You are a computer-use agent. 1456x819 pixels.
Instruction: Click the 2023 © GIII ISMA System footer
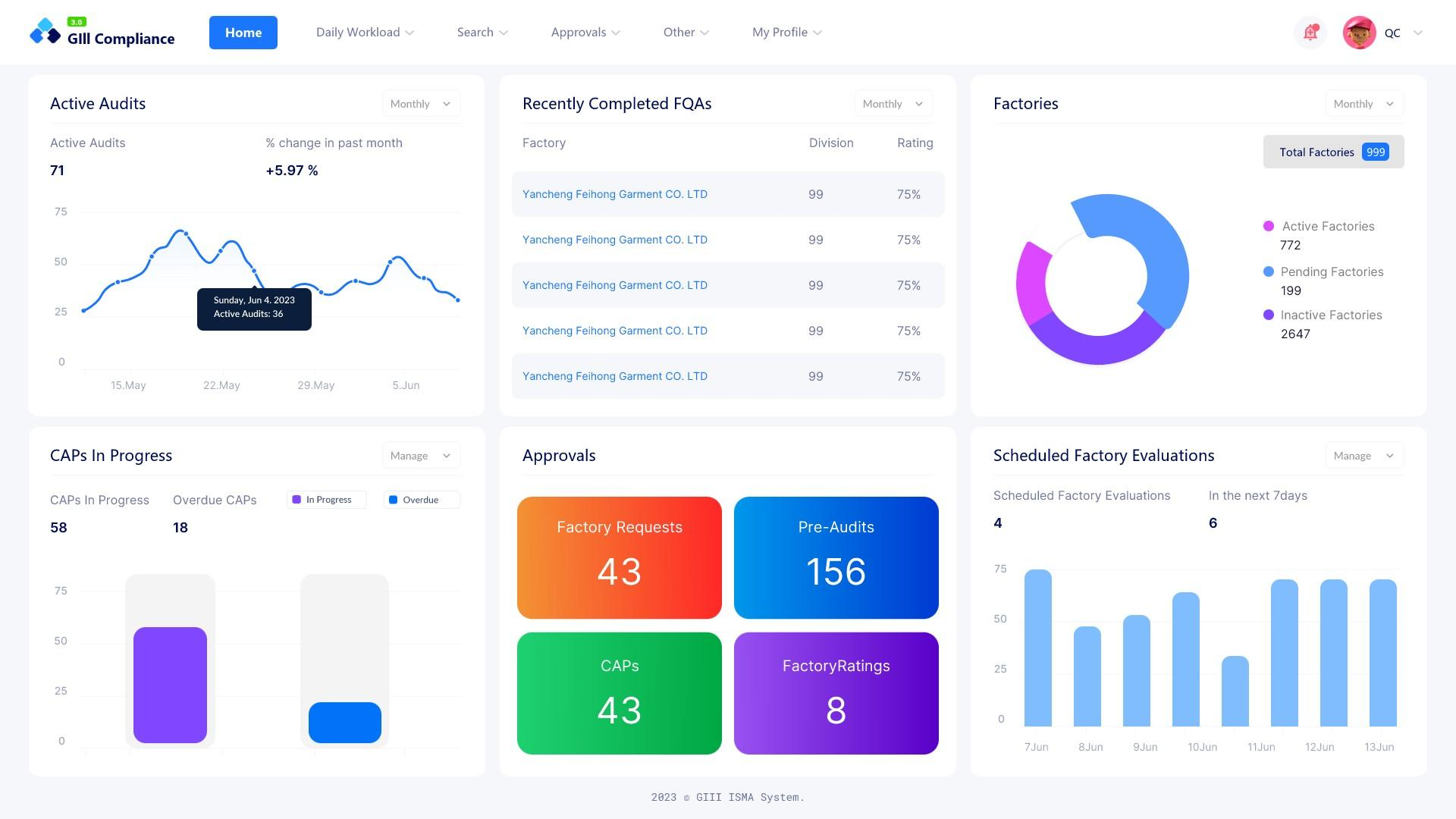(x=728, y=797)
